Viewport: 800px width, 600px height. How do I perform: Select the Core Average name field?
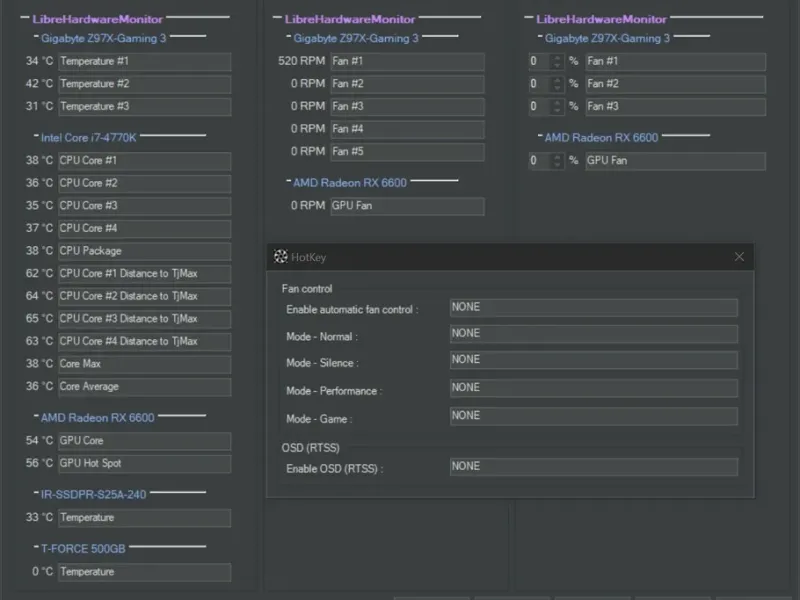144,387
